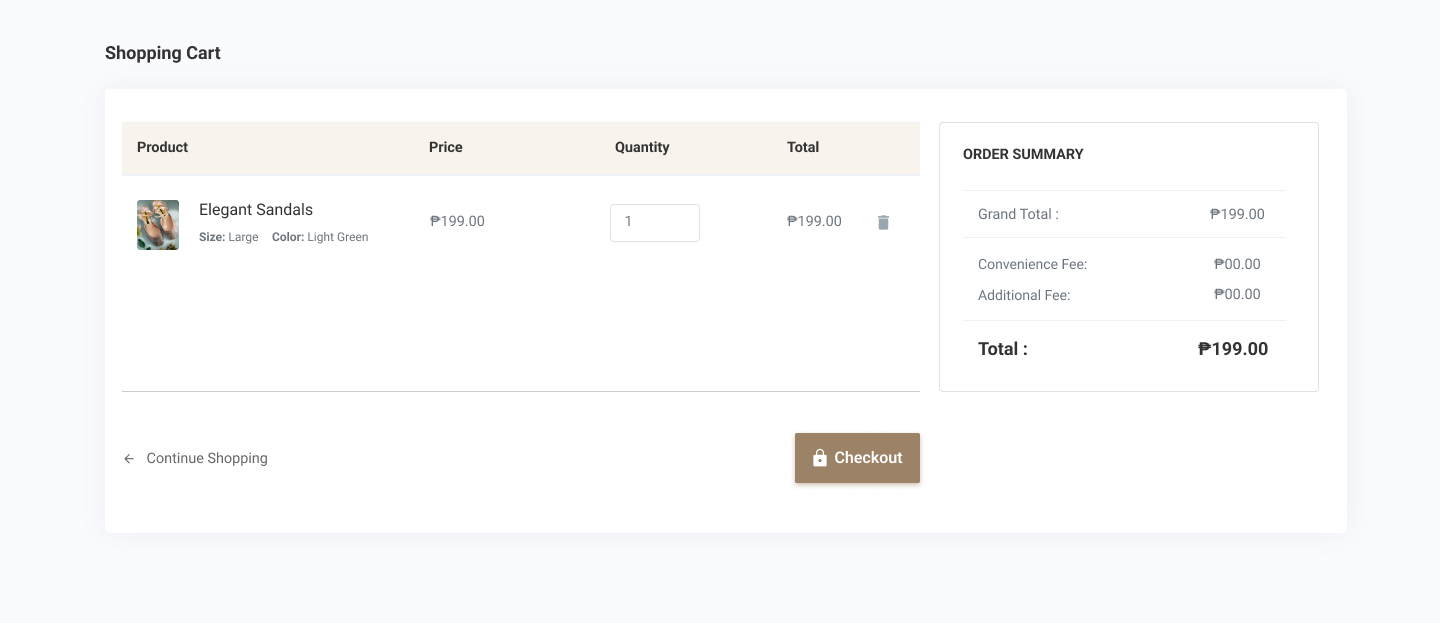This screenshot has width=1440, height=623.
Task: Open the Elegant Sandals product thumbnail
Action: (158, 225)
